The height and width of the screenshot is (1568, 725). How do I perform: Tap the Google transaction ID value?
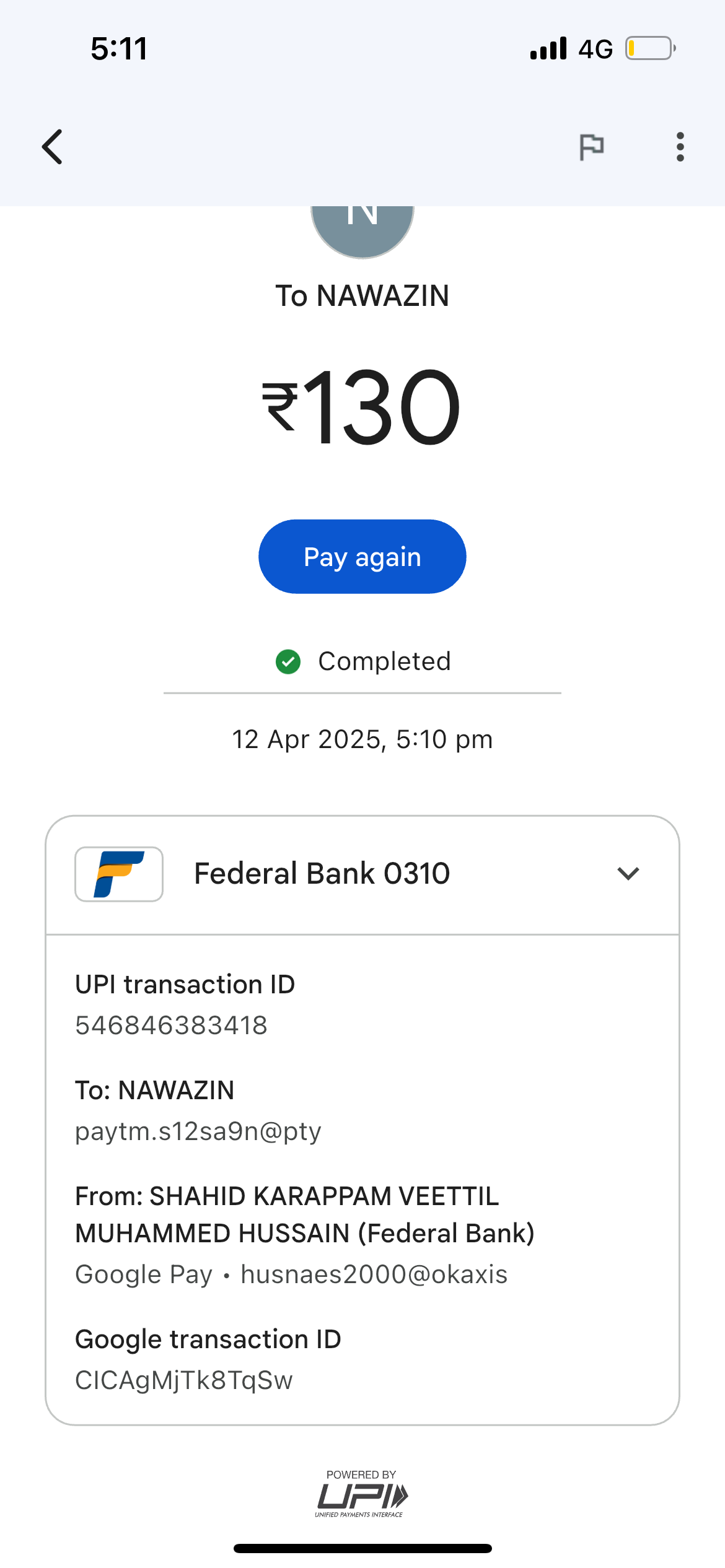click(x=184, y=1380)
